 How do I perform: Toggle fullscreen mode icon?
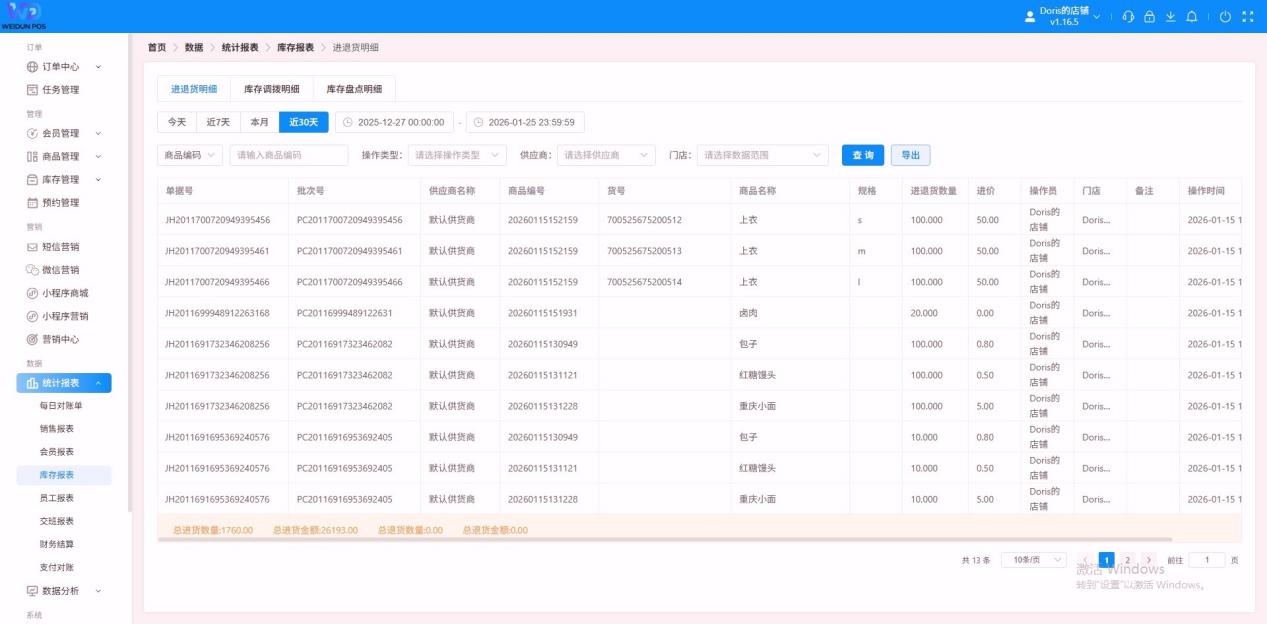click(x=1247, y=17)
